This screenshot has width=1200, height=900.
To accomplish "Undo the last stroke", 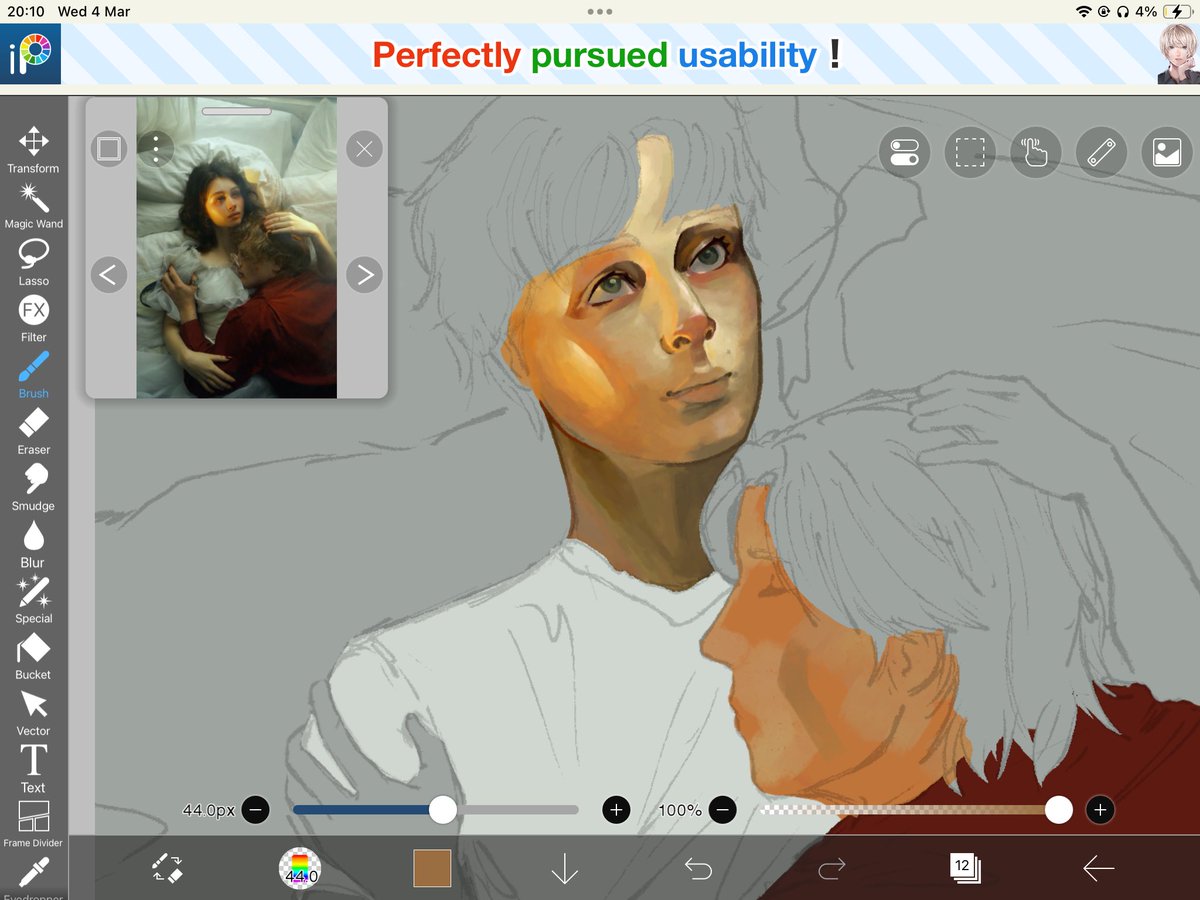I will tap(698, 869).
